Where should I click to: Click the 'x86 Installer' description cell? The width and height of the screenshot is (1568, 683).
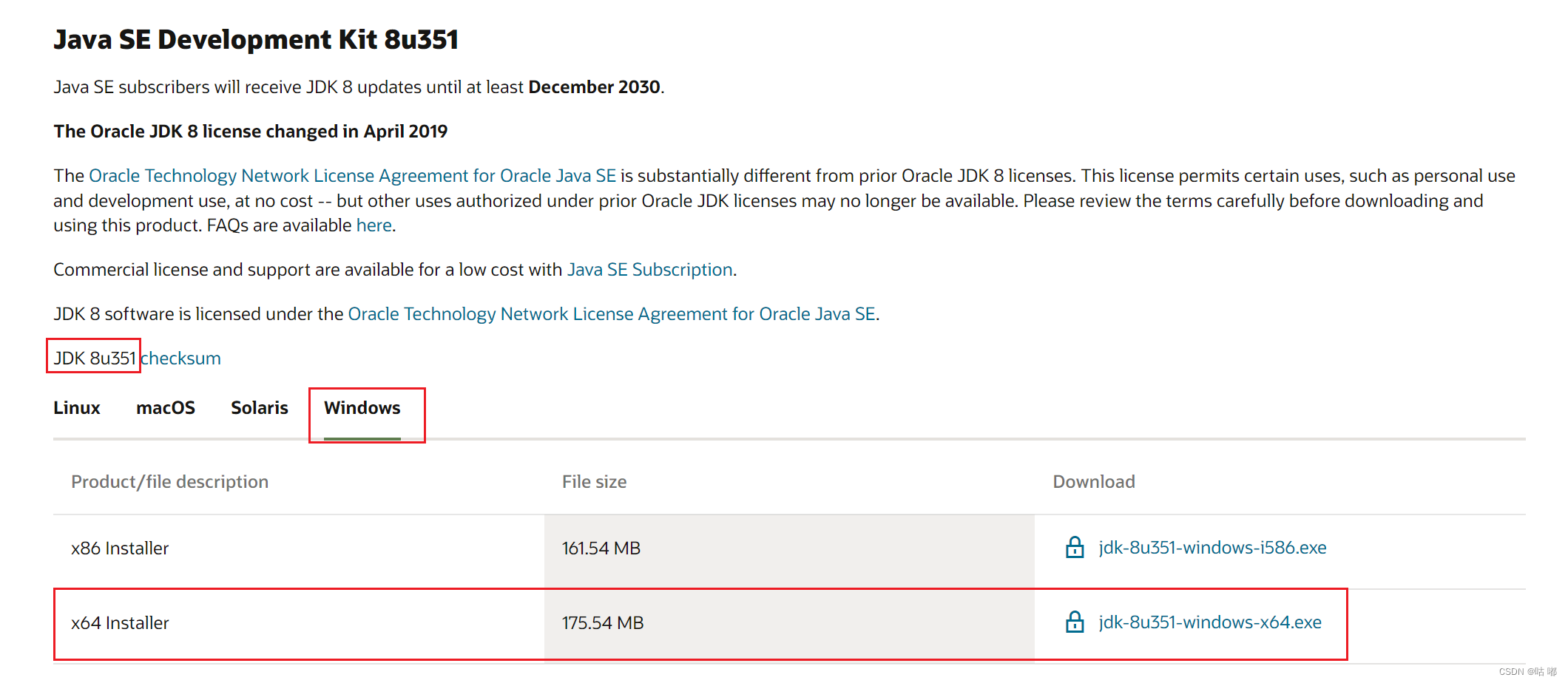coord(299,548)
